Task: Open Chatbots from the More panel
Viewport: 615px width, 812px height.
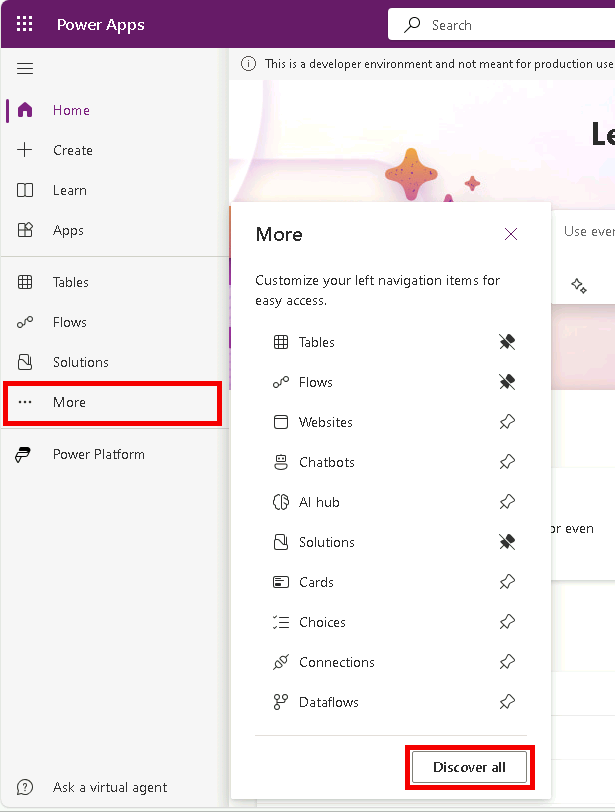Action: tap(326, 462)
